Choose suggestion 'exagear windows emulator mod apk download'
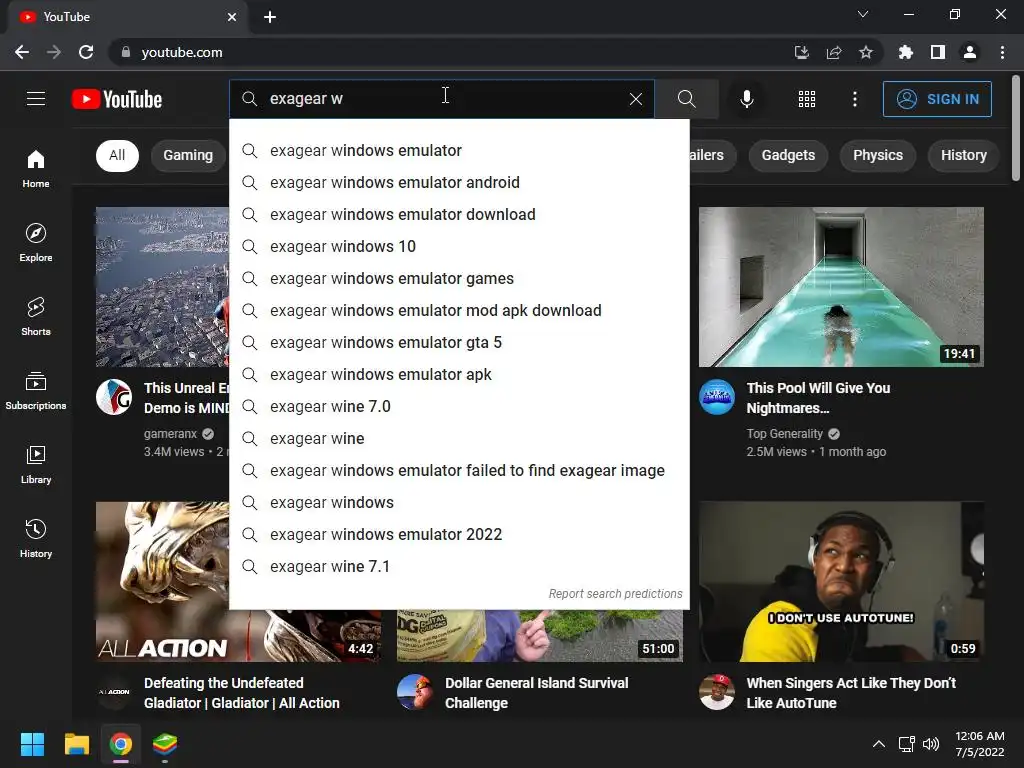 click(x=459, y=310)
